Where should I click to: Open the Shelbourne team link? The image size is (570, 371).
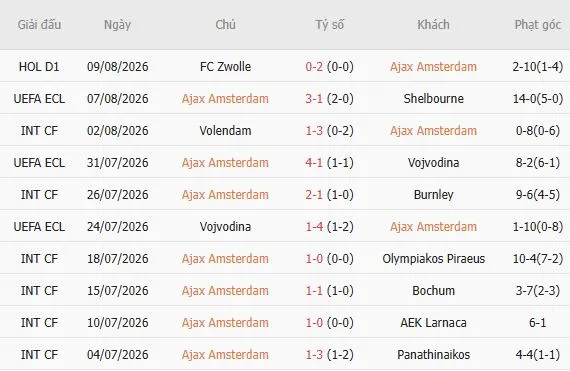tap(433, 99)
